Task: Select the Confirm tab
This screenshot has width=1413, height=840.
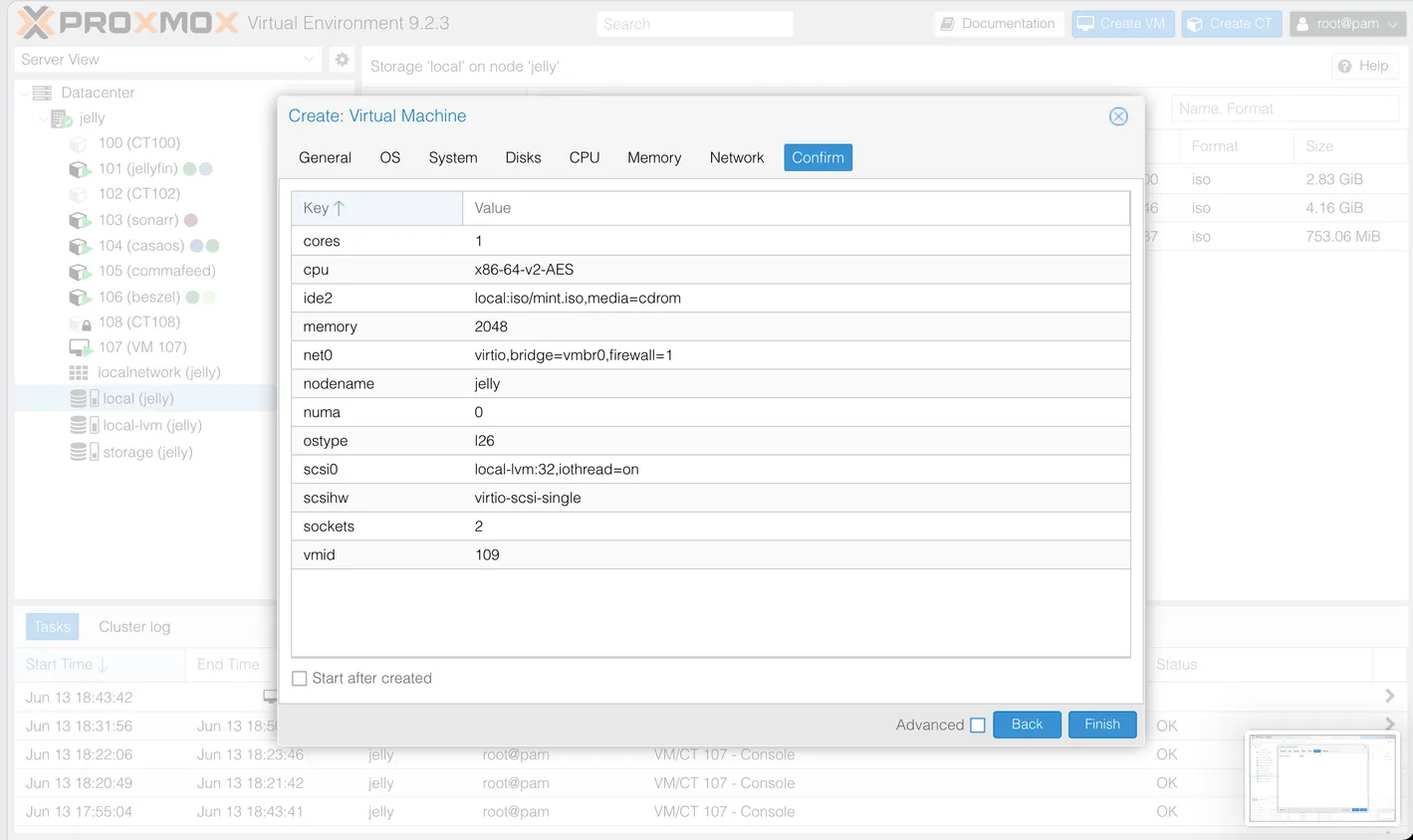Action: (x=818, y=157)
